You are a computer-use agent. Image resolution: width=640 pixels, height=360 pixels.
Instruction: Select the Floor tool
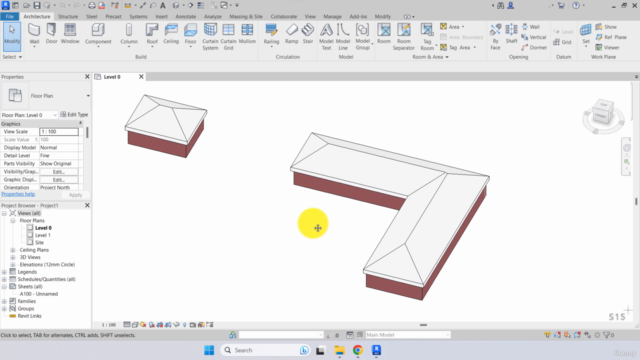click(190, 35)
